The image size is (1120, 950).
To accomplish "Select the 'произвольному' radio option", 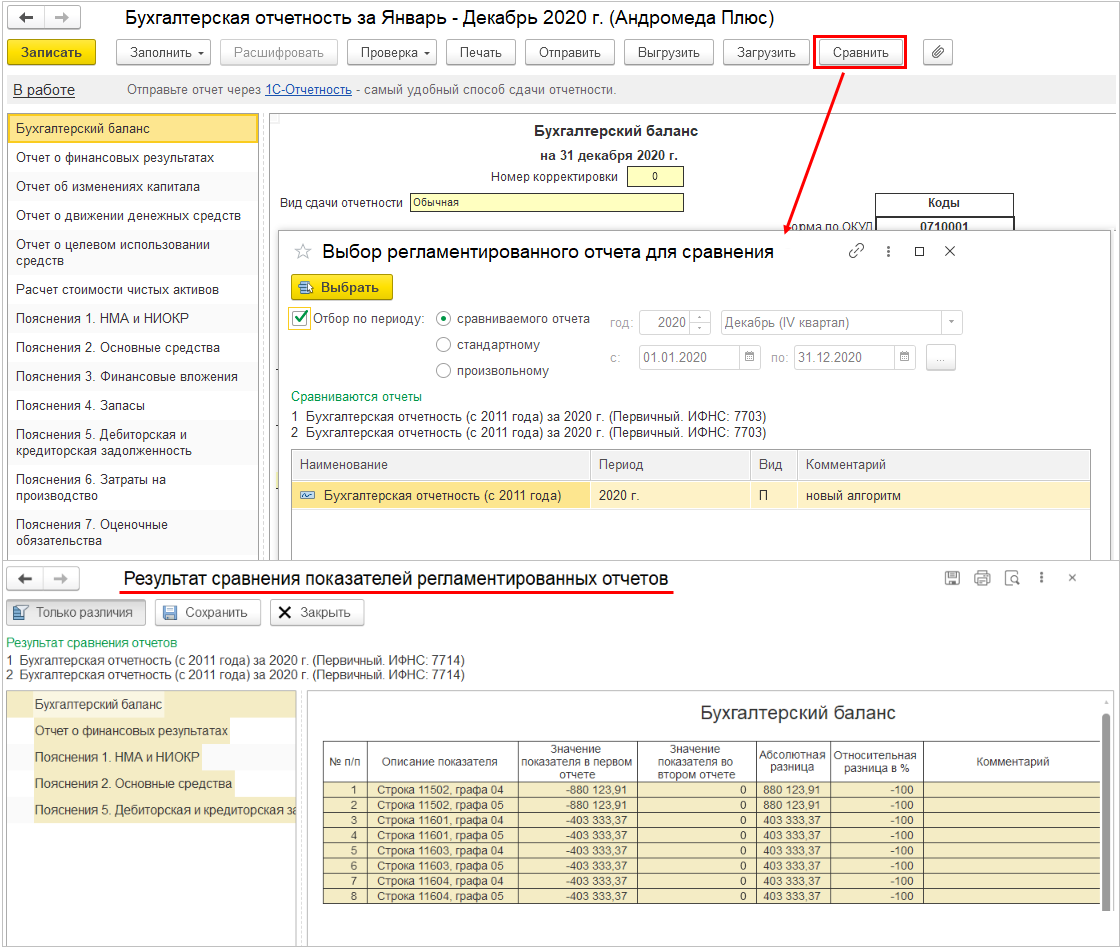I will [x=444, y=371].
